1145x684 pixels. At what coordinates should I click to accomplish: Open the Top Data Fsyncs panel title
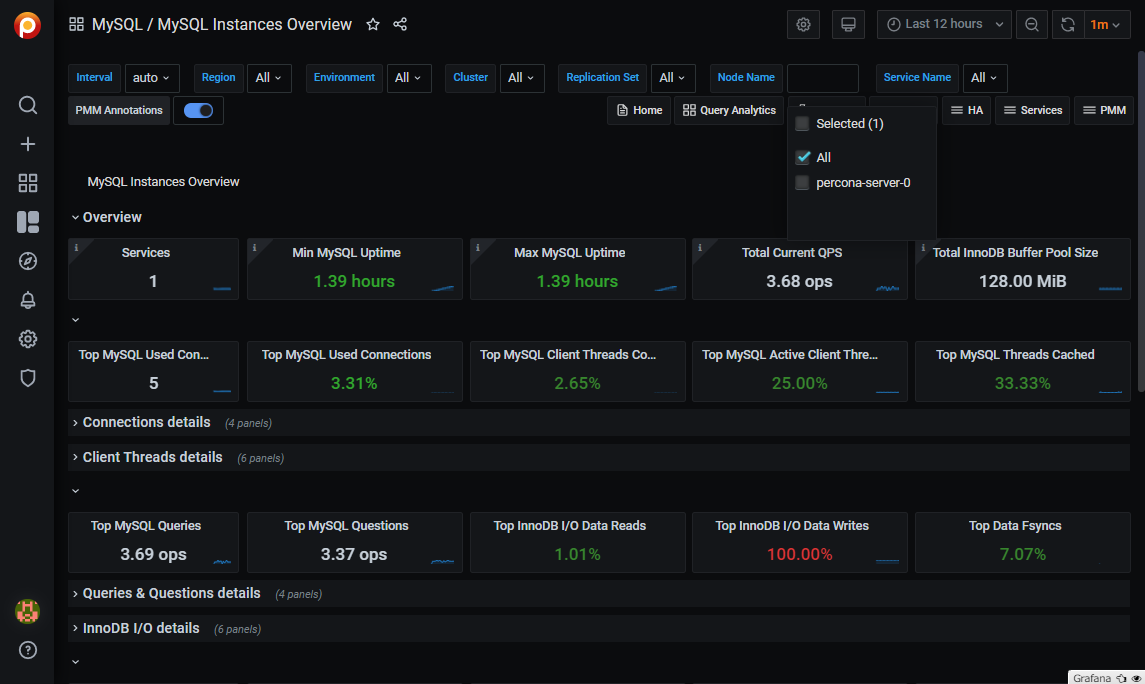click(x=1015, y=526)
